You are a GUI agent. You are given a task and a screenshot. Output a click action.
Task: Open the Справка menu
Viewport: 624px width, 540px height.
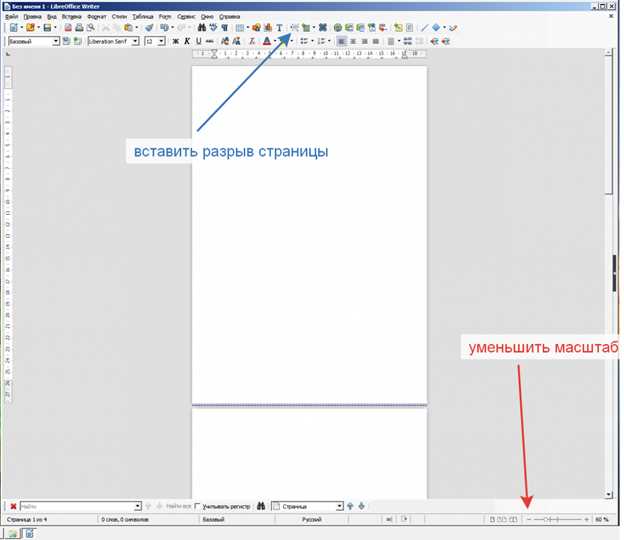(x=230, y=17)
